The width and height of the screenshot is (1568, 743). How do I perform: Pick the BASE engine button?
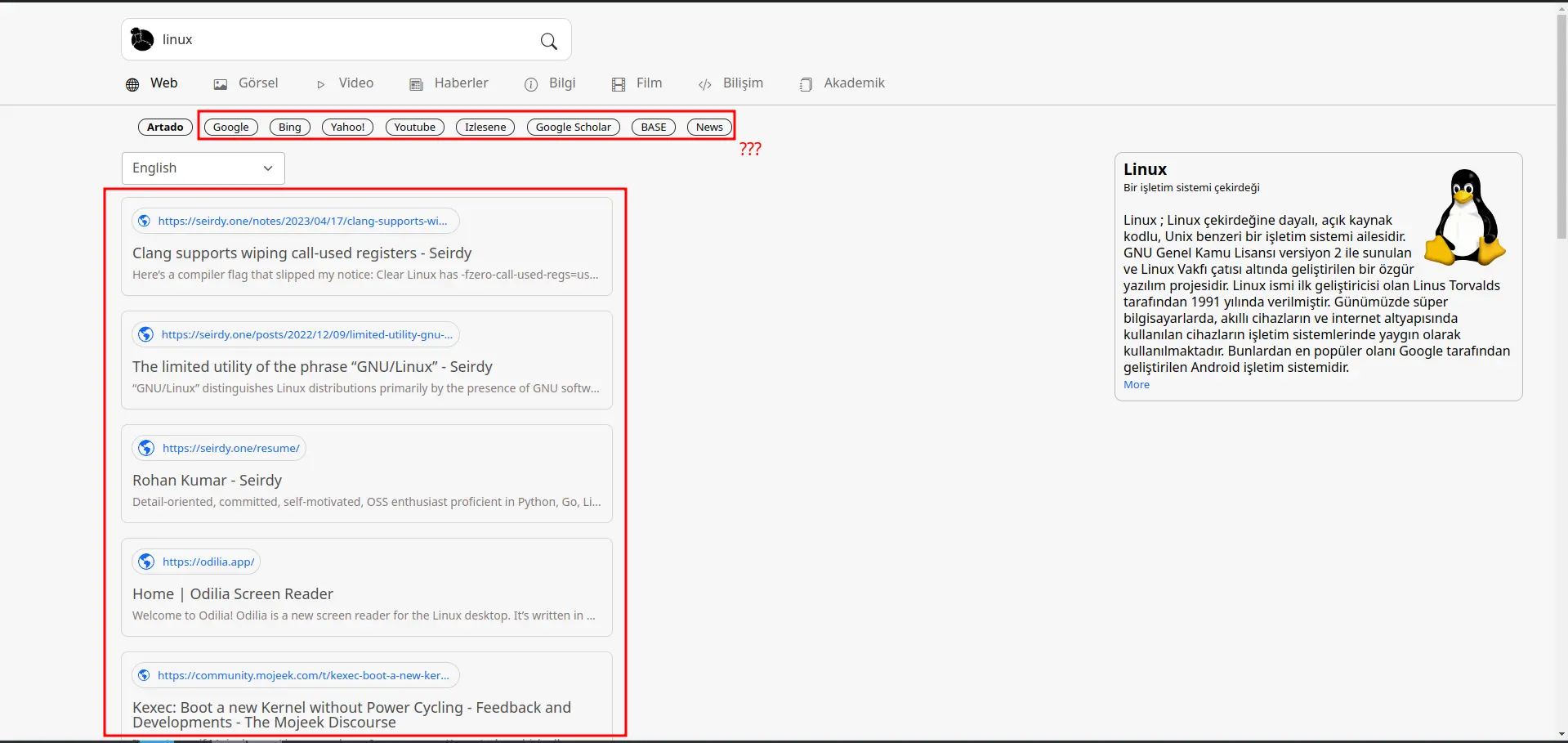pyautogui.click(x=654, y=127)
